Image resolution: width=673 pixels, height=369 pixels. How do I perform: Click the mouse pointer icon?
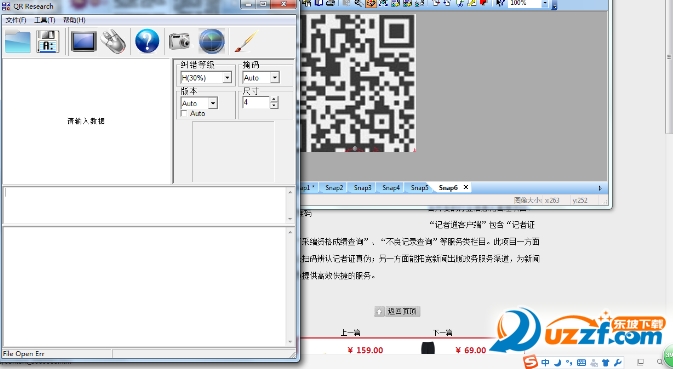[x=114, y=42]
